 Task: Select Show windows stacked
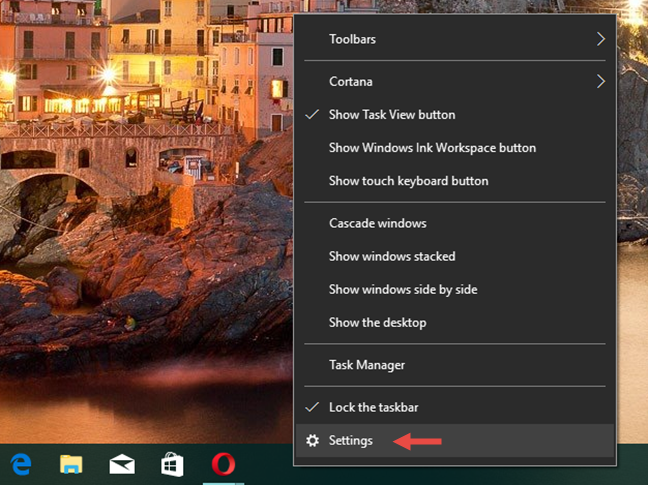tap(392, 256)
